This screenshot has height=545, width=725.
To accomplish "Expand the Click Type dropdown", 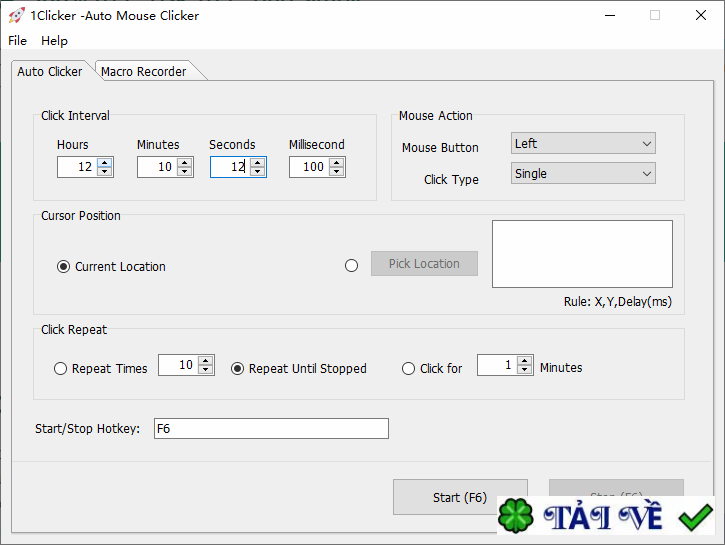I will (x=583, y=174).
